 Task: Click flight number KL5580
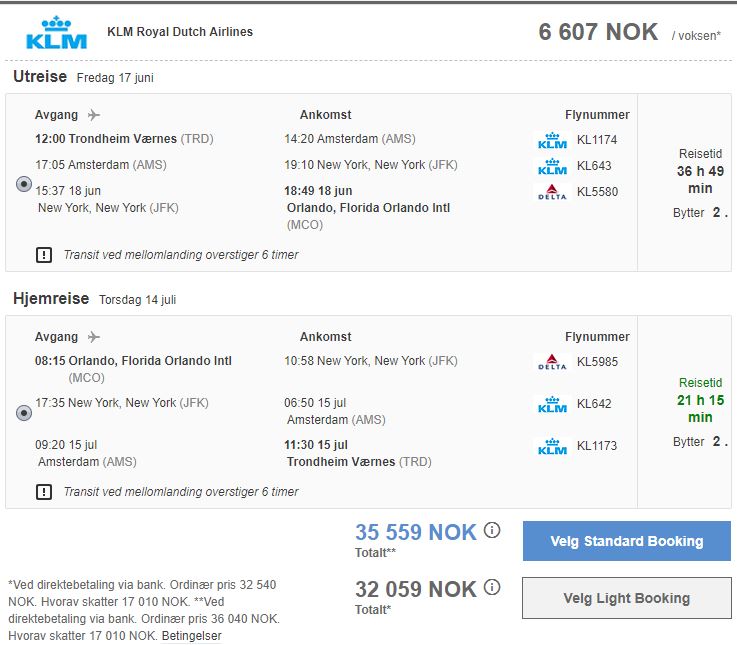point(597,192)
